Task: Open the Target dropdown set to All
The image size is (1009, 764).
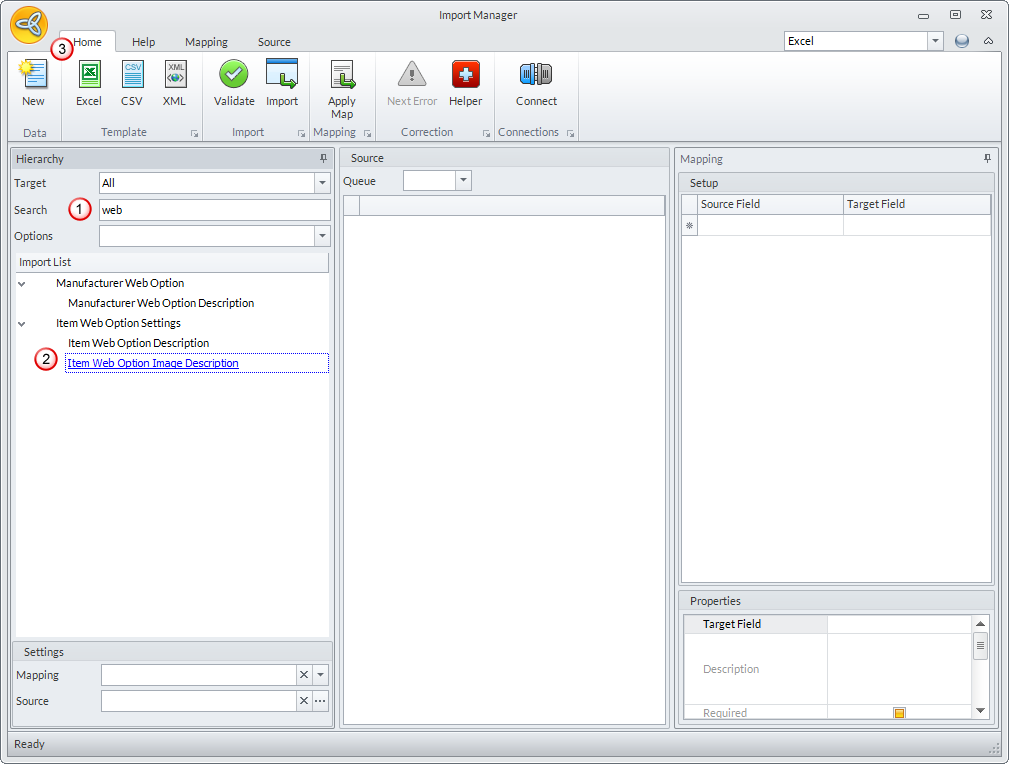Action: (x=321, y=183)
